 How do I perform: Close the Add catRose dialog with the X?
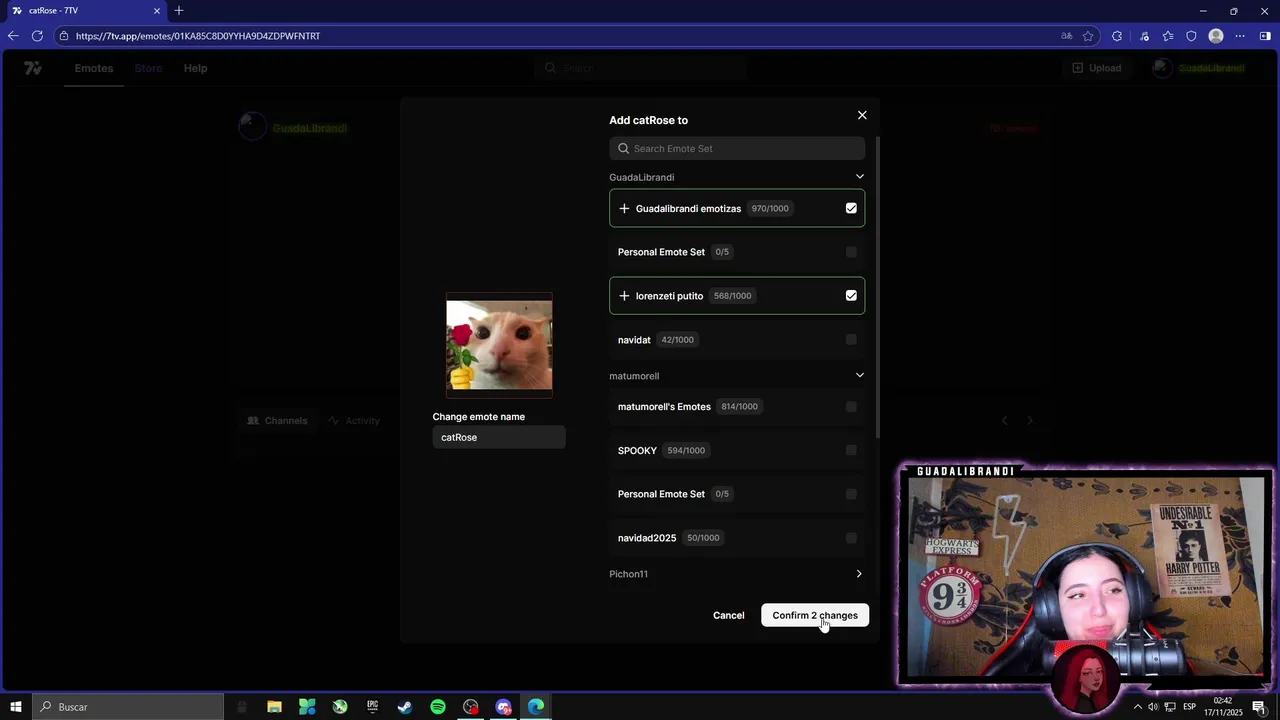pos(862,115)
